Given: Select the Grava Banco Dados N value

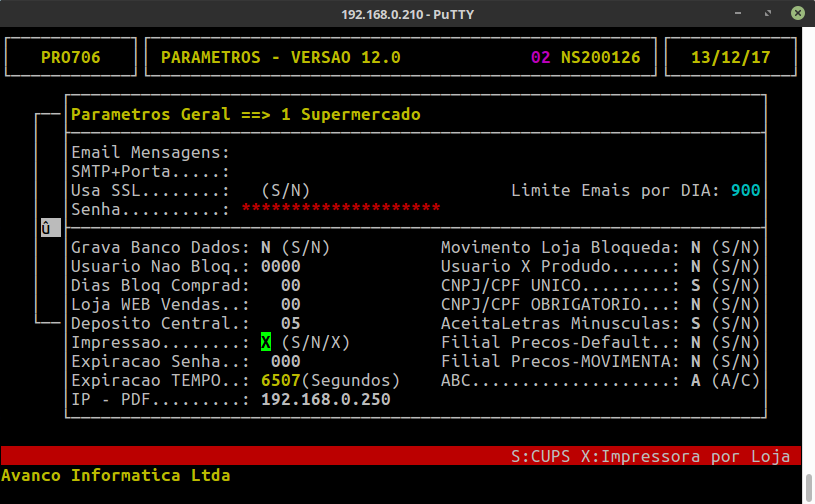Looking at the screenshot, I should [266, 247].
